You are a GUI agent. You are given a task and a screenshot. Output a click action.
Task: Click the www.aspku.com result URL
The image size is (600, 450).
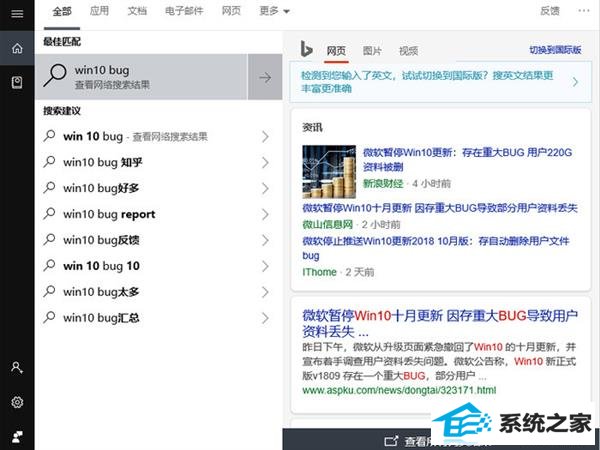coord(399,390)
